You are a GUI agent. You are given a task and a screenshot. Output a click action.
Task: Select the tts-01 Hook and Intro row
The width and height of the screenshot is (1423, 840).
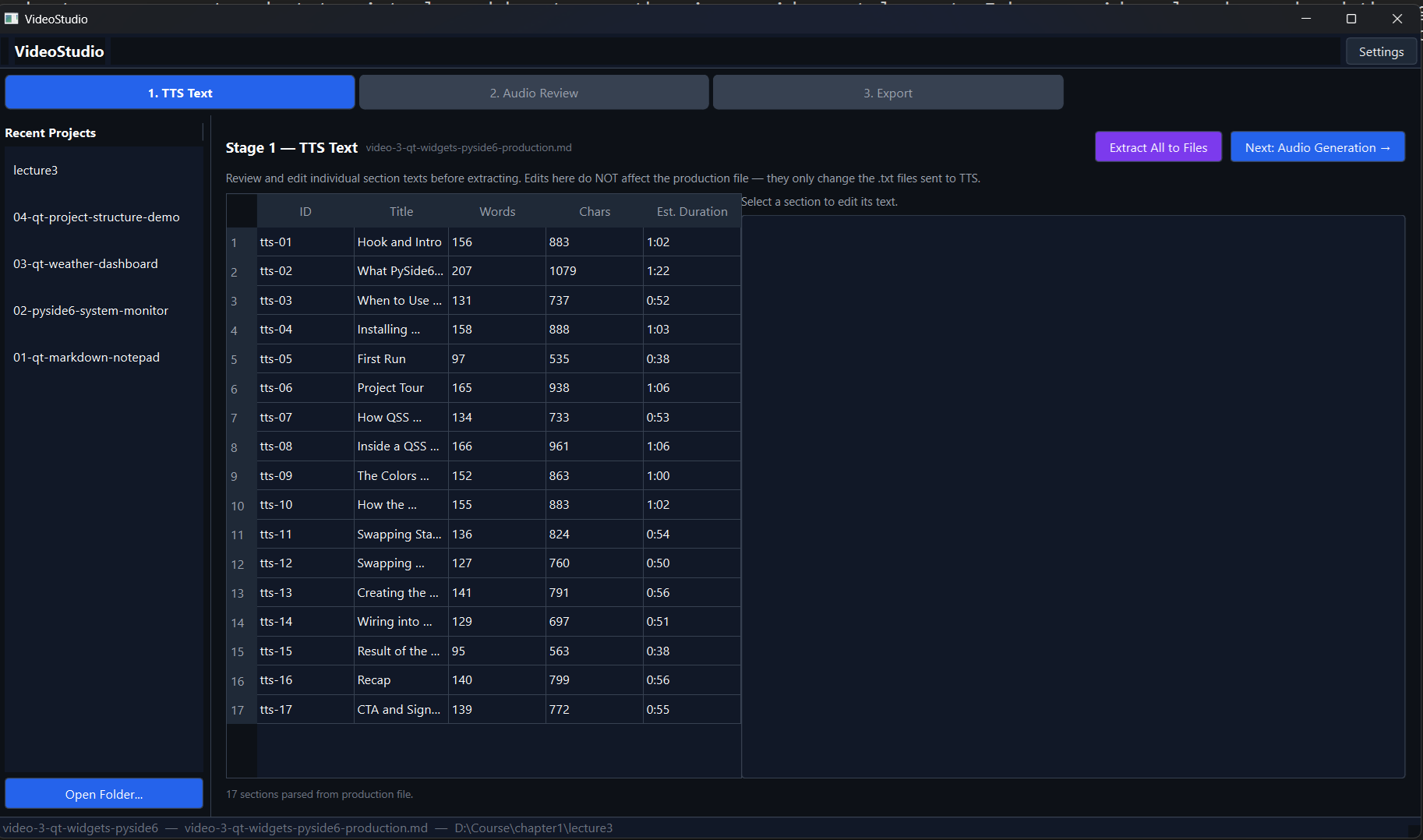tap(399, 242)
